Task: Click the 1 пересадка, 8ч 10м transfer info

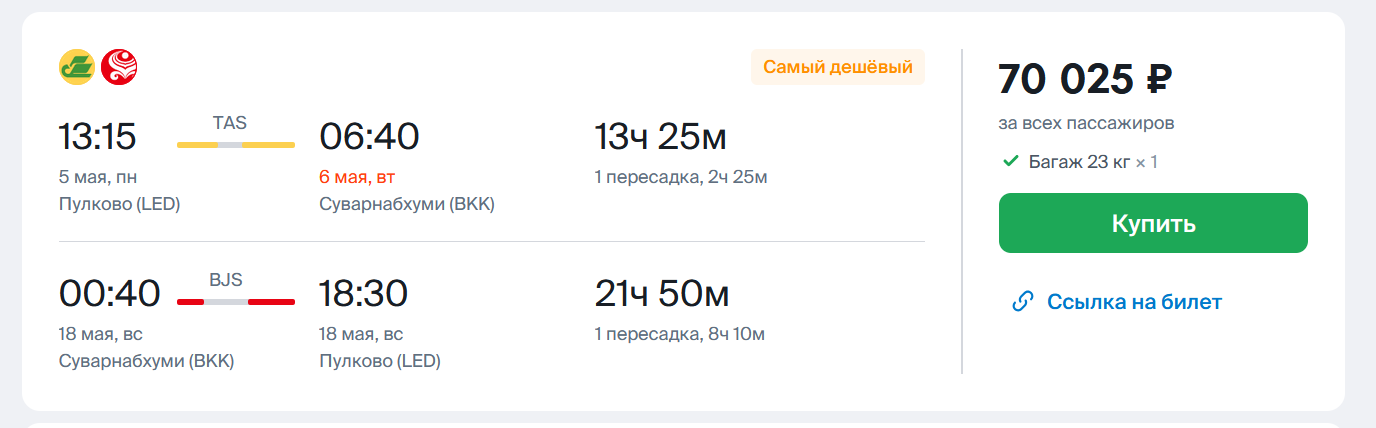Action: point(680,334)
